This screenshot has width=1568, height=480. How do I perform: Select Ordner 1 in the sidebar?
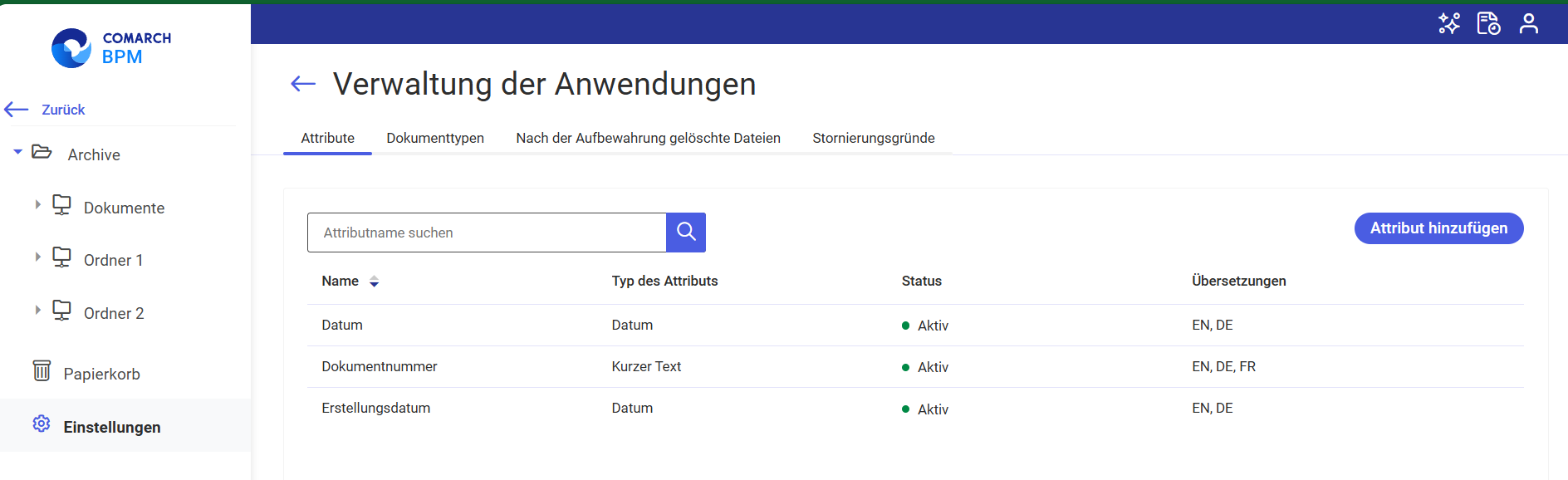tap(113, 260)
